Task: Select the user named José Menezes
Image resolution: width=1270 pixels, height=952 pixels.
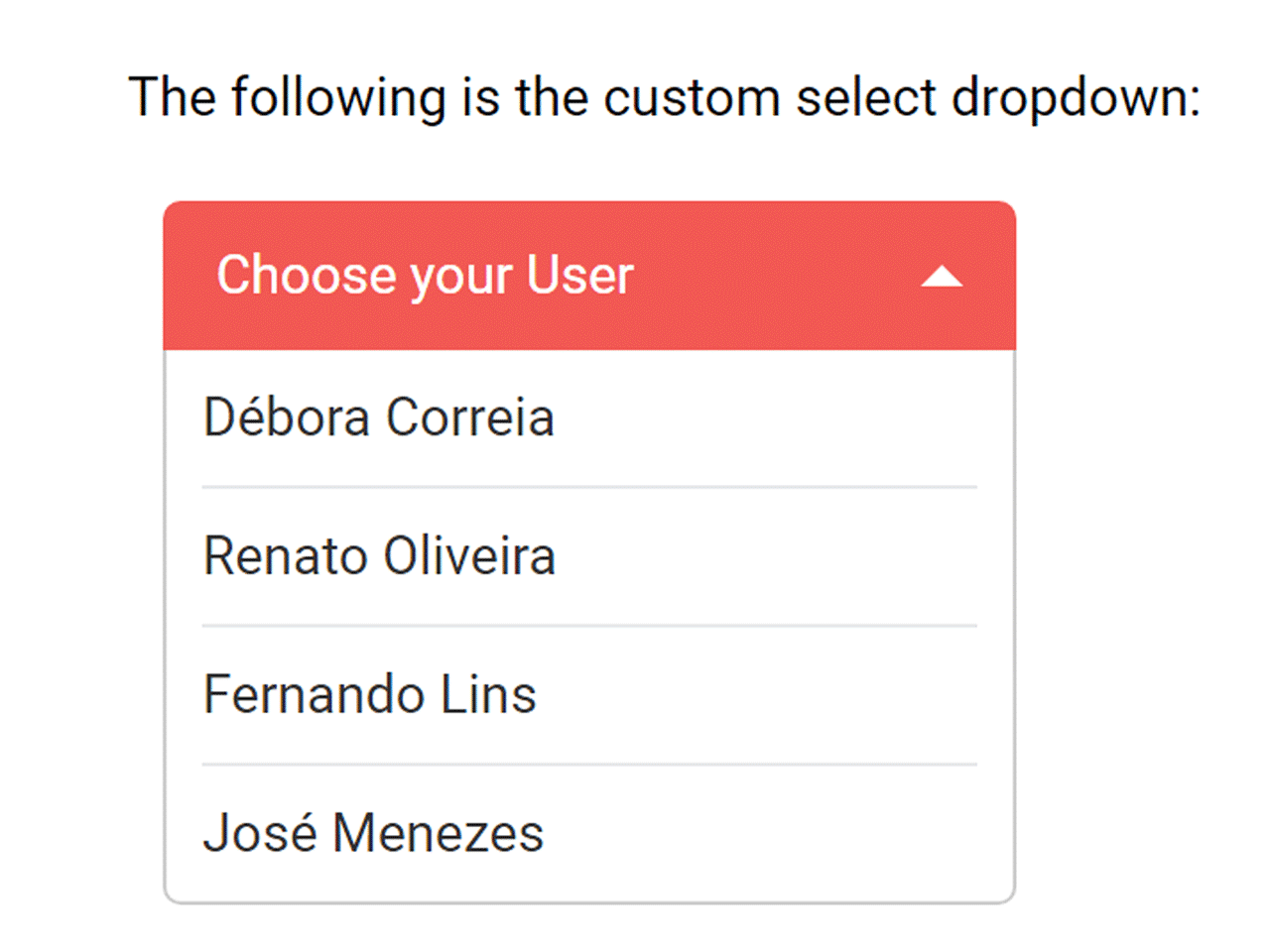Action: point(373,833)
